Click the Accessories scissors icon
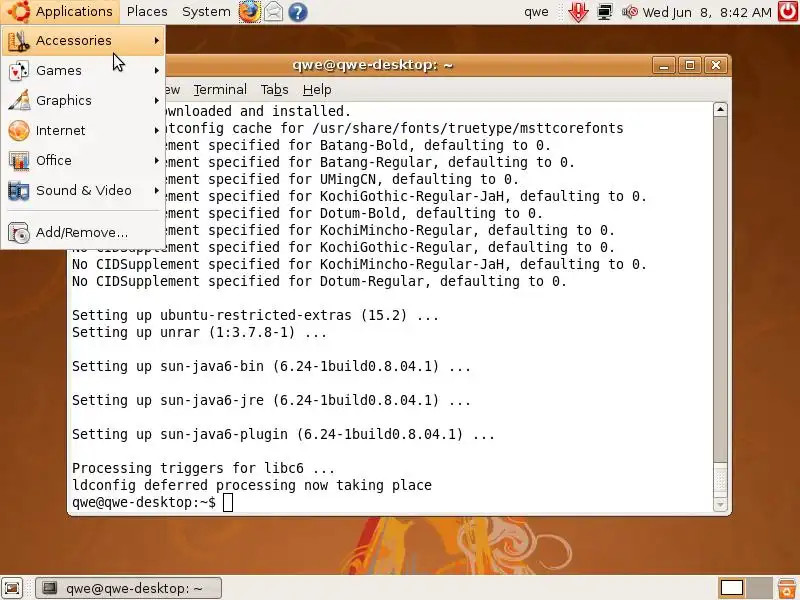The height and width of the screenshot is (600, 800). click(19, 41)
